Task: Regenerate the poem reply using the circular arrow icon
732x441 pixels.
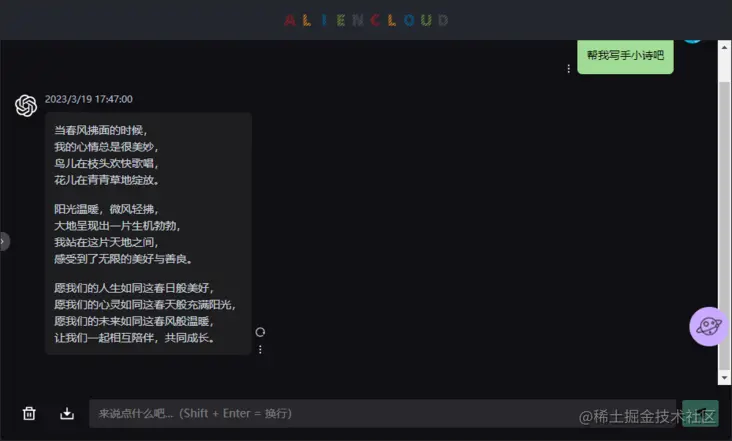Action: [260, 332]
